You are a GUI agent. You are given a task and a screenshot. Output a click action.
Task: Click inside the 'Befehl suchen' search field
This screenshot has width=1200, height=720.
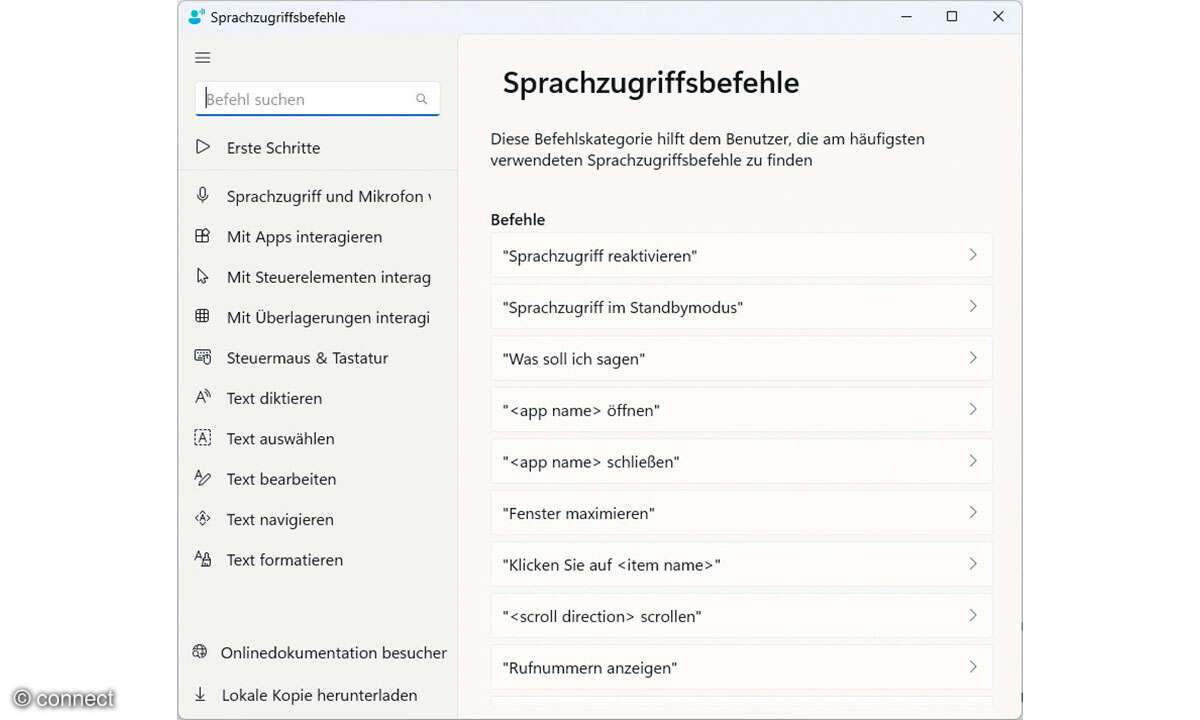300,98
